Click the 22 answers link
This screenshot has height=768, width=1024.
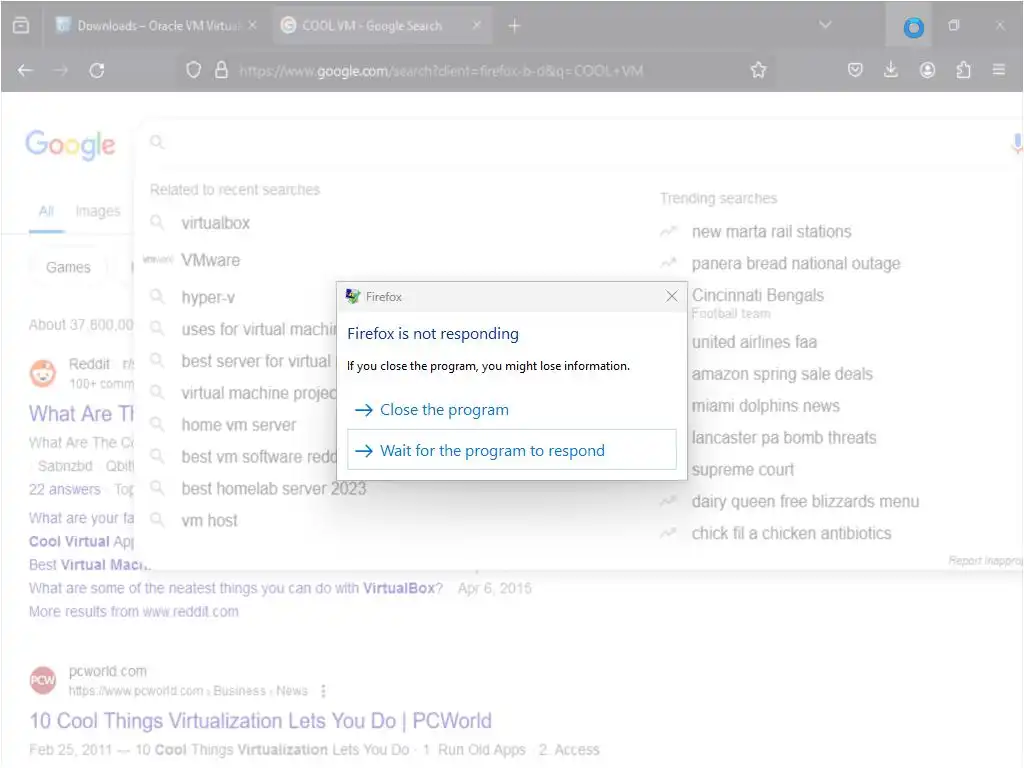[65, 489]
